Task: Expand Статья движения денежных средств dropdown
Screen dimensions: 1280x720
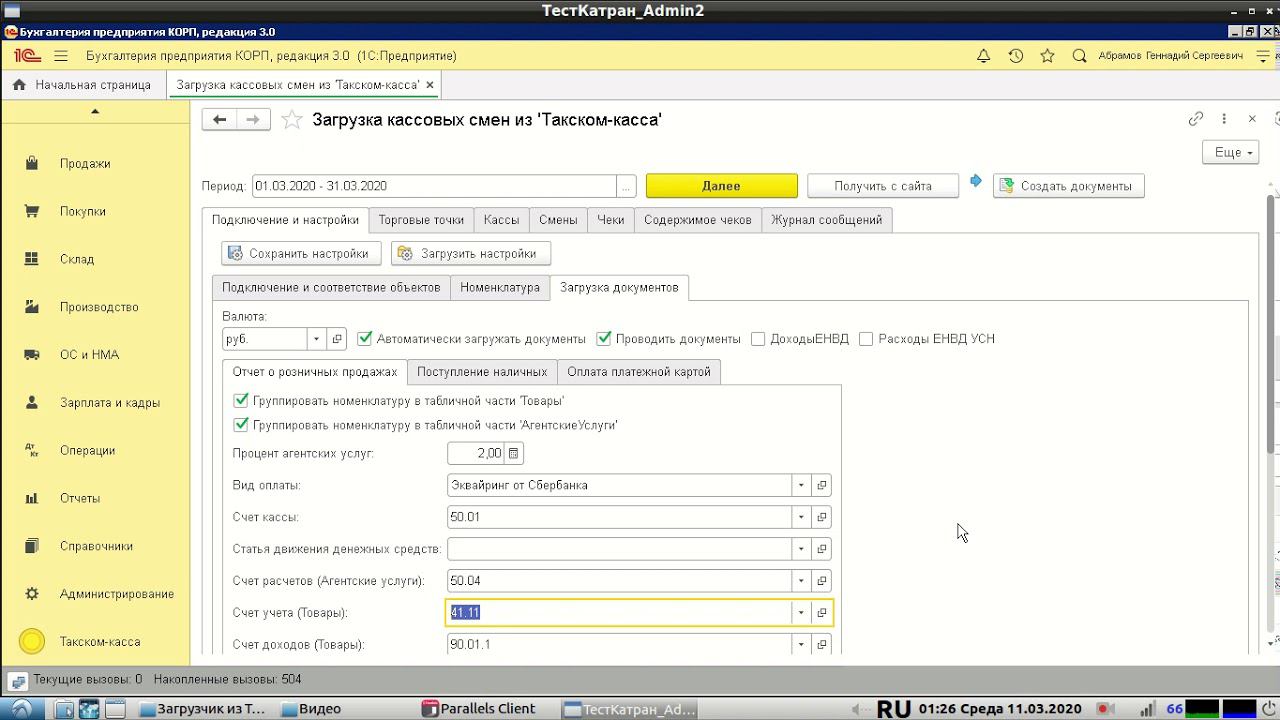Action: (x=801, y=549)
